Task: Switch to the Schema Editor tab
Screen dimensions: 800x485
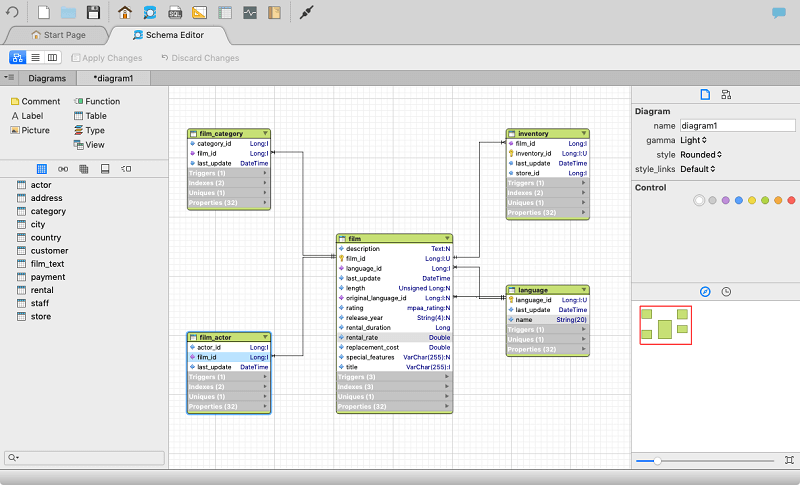Action: 168,35
